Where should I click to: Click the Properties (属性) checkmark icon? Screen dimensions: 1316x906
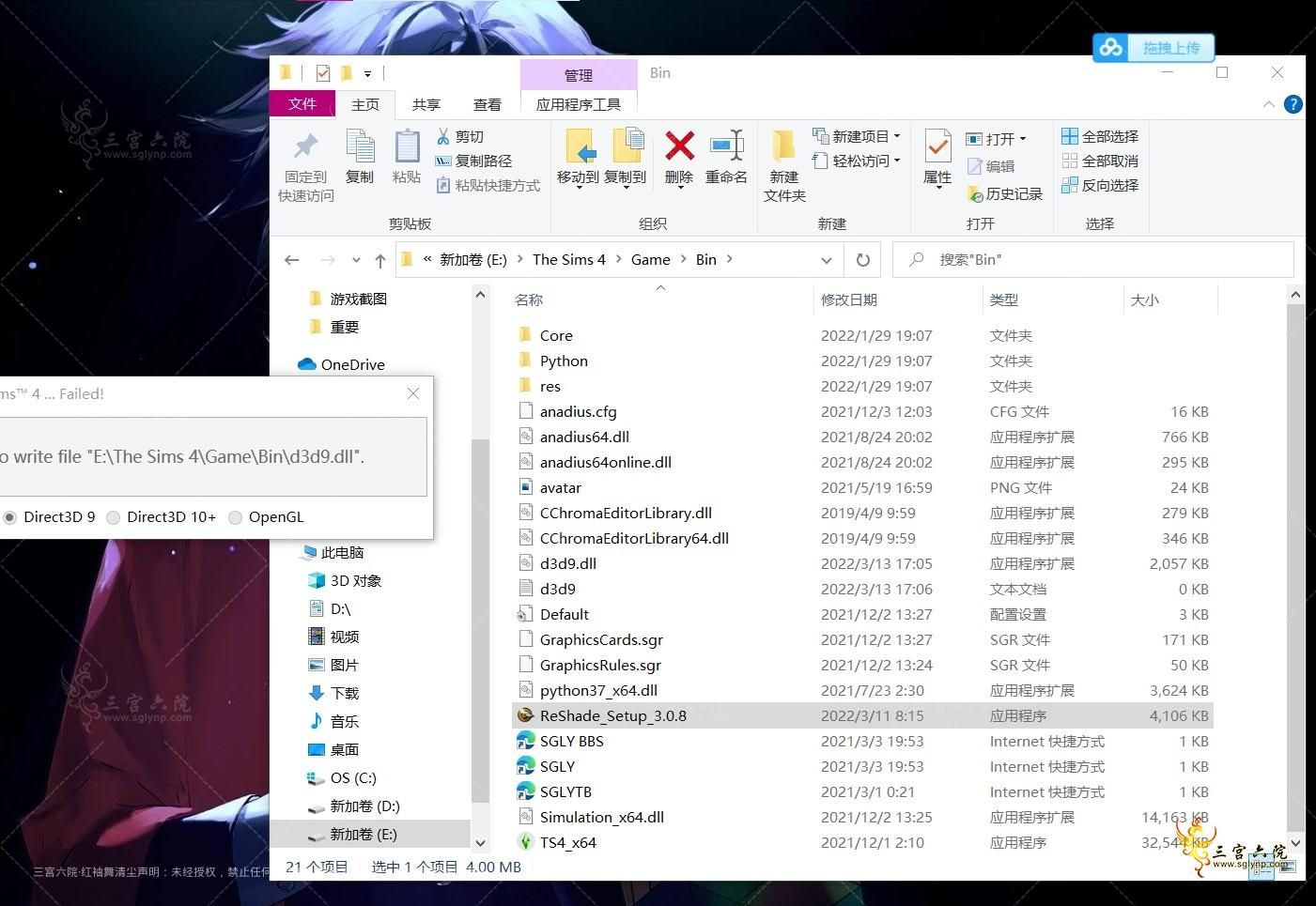(x=937, y=147)
